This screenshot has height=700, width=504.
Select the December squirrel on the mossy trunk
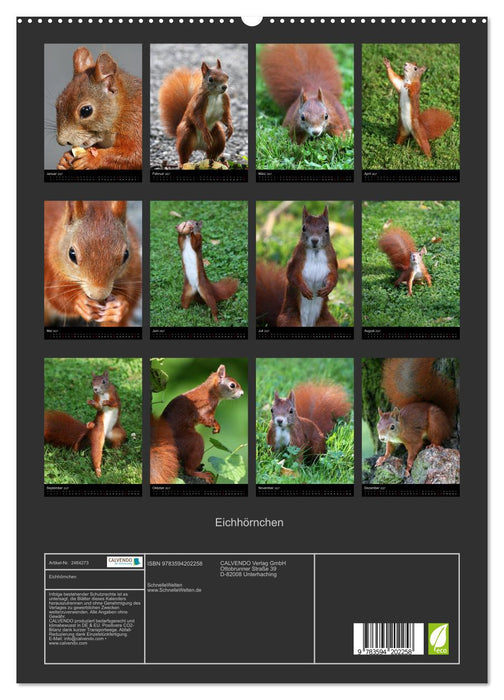[x=410, y=421]
